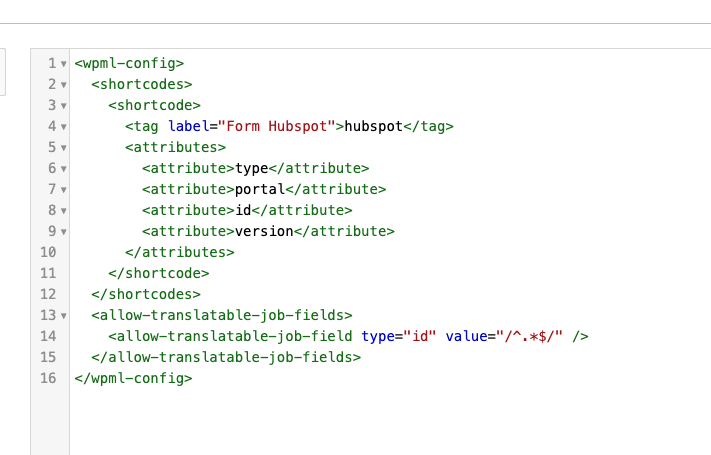Viewport: 711px width, 455px height.
Task: Click the closing </allow-translatable-job-fields> tag
Action: [x=226, y=357]
